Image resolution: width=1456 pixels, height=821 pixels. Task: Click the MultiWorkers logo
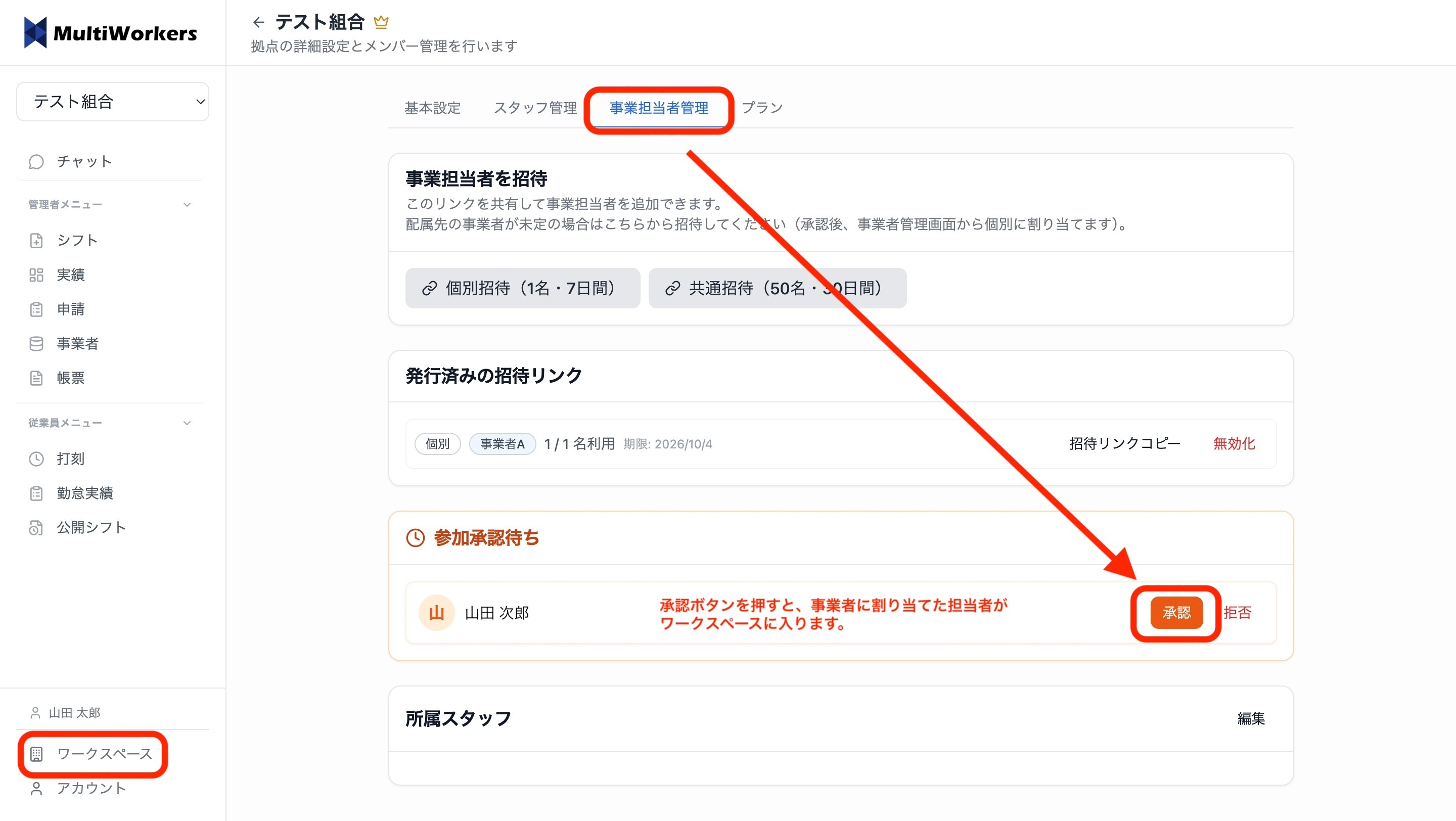(x=111, y=33)
